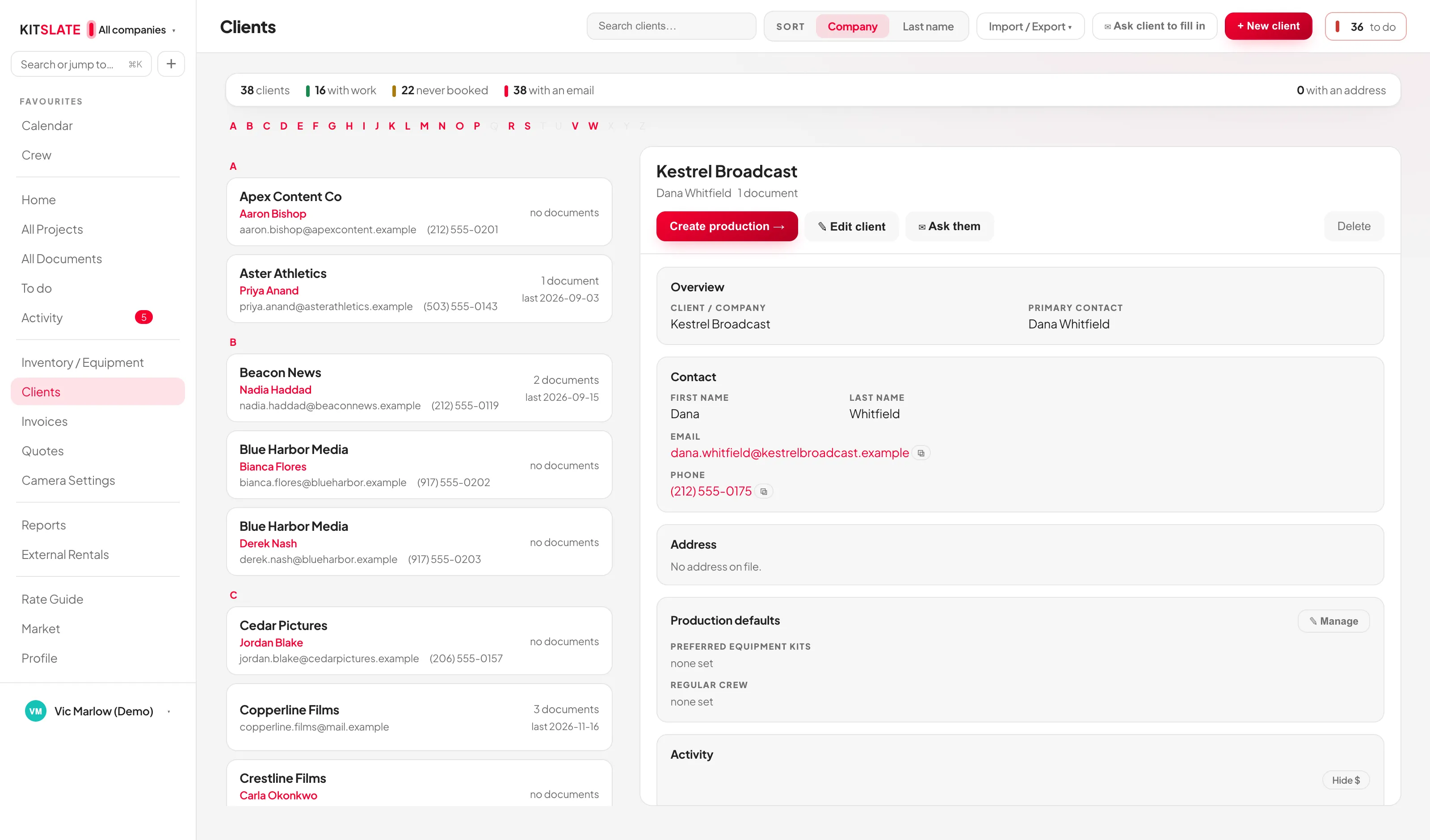This screenshot has height=840, width=1430.
Task: Click 0 with an address stat
Action: coord(1341,90)
